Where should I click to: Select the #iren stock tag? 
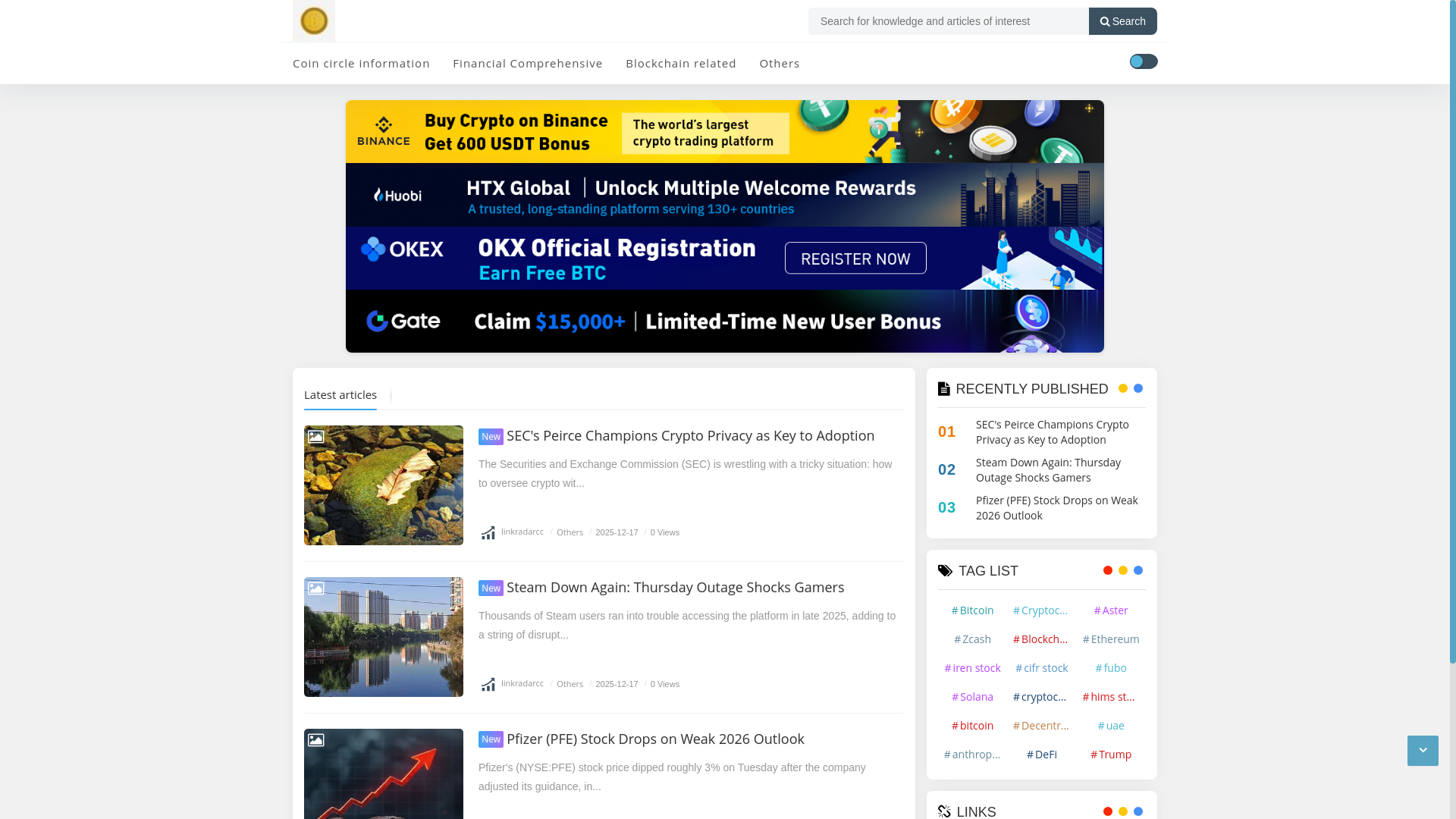[972, 668]
